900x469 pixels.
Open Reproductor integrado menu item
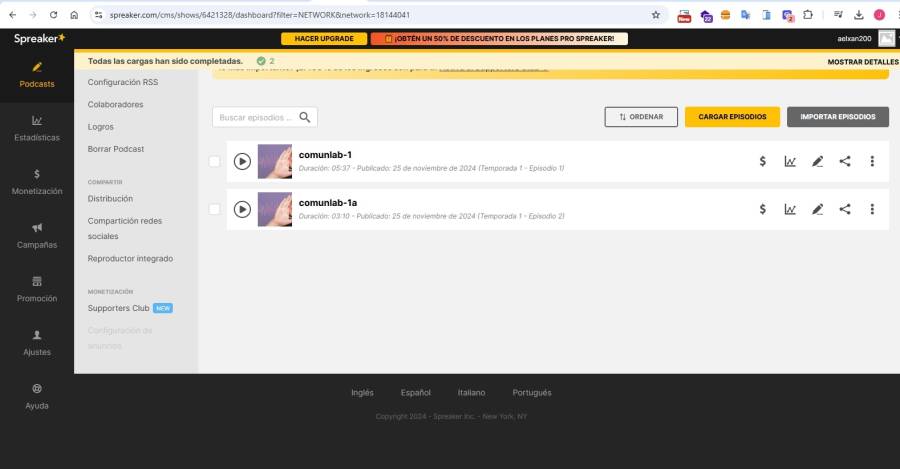(x=130, y=258)
